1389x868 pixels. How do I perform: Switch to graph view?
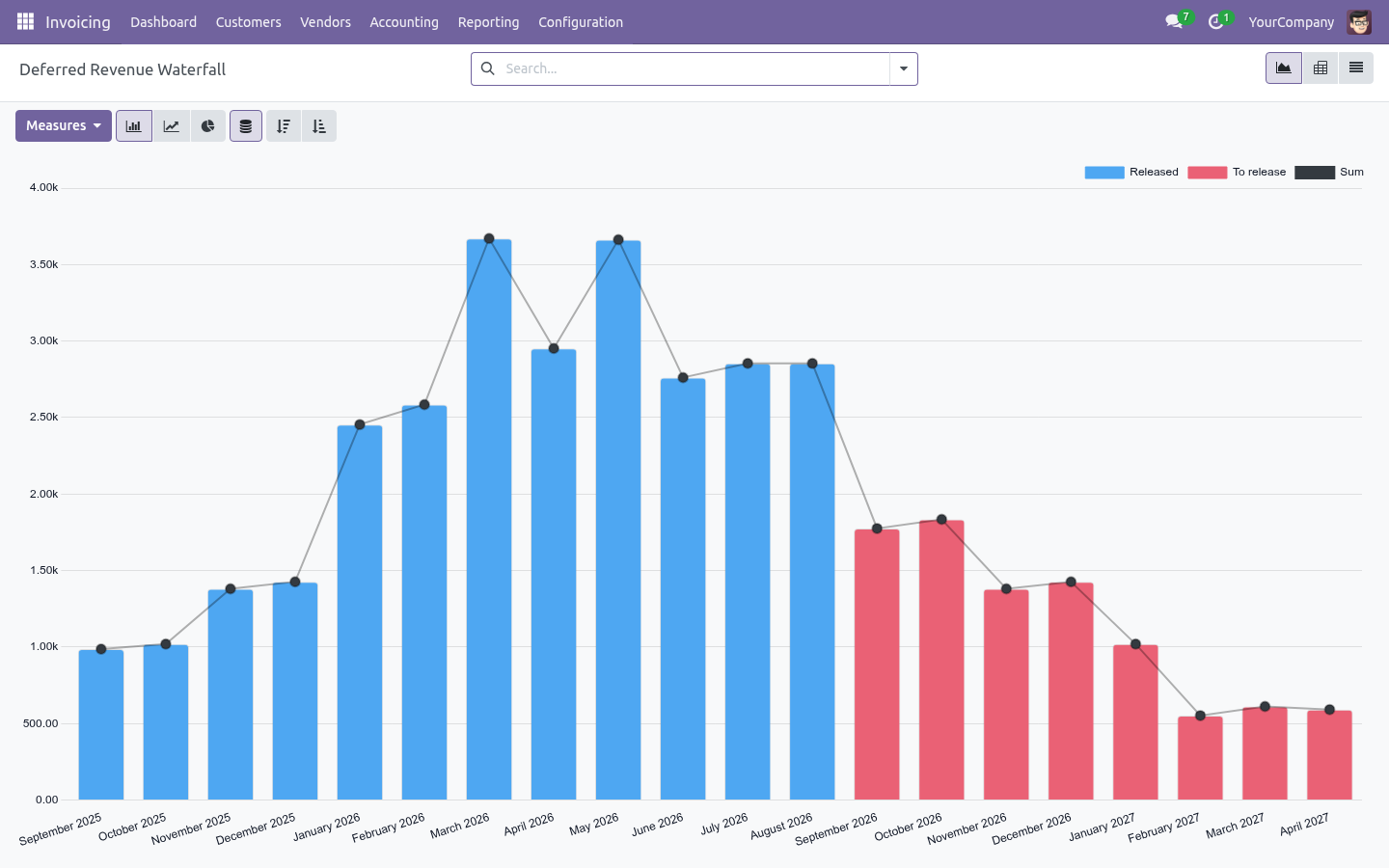click(1284, 68)
